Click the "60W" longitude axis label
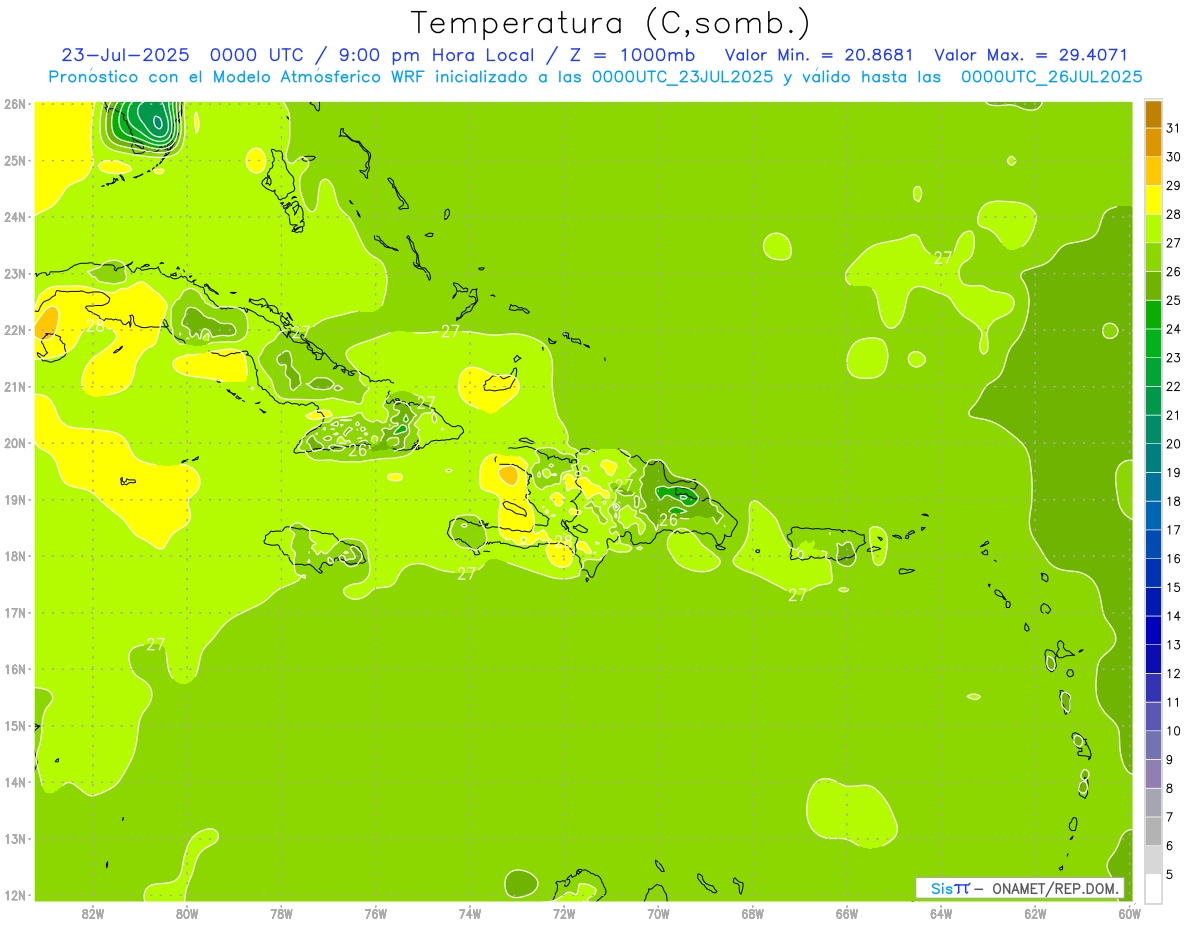Screen dimensions: 1200x927 click(1129, 913)
